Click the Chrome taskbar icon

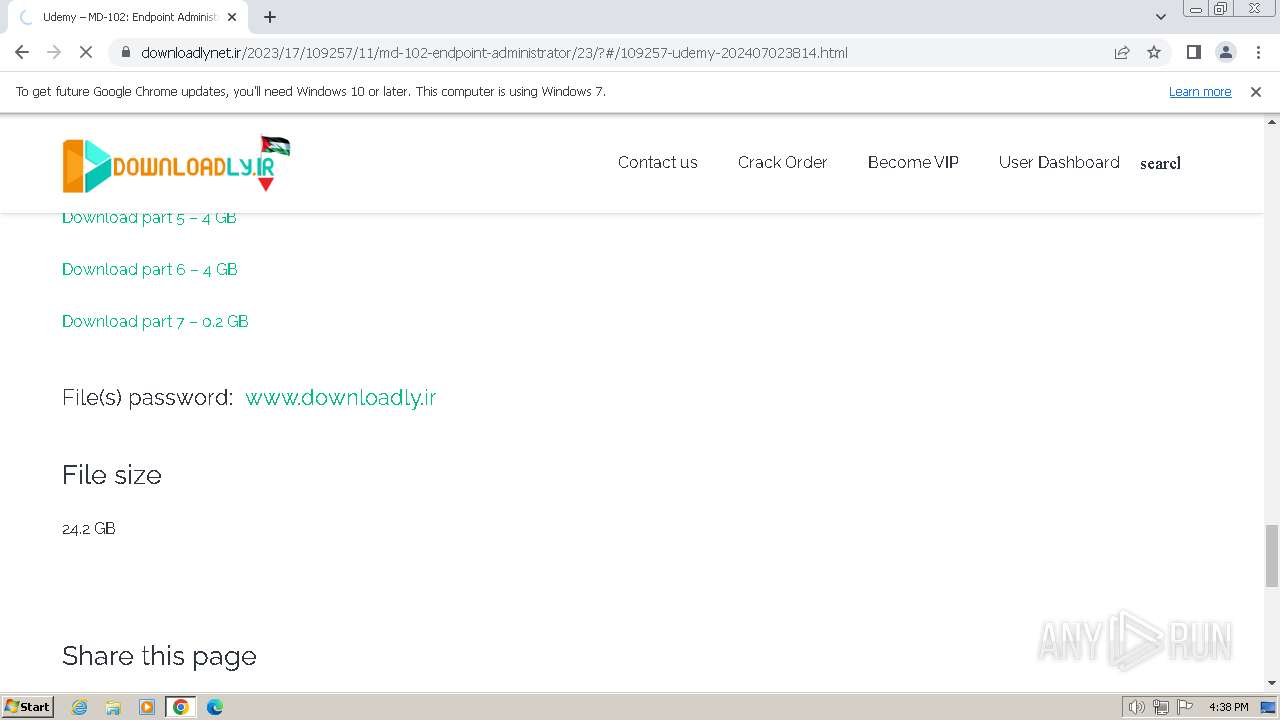[x=181, y=707]
